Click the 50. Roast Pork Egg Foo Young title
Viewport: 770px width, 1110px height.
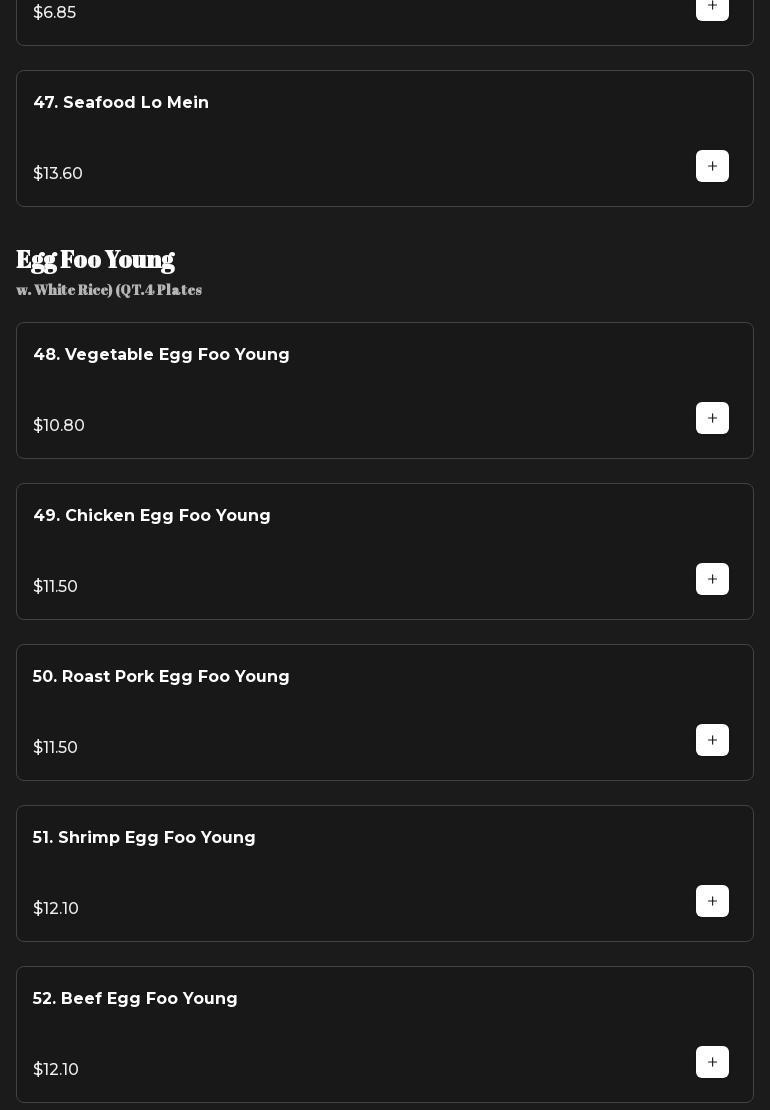(161, 677)
